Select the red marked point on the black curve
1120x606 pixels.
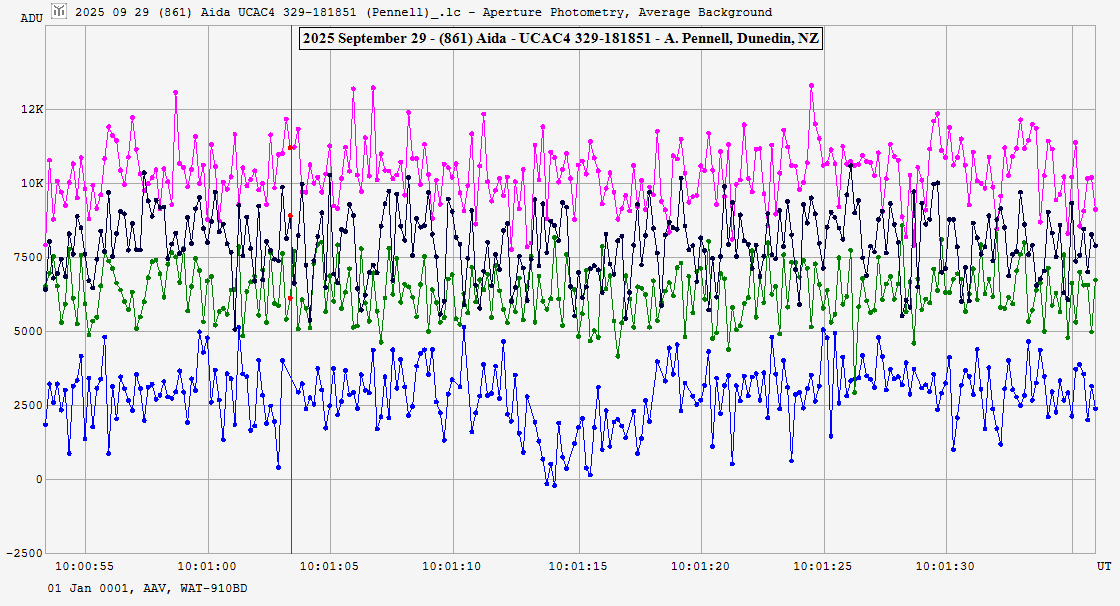291,215
